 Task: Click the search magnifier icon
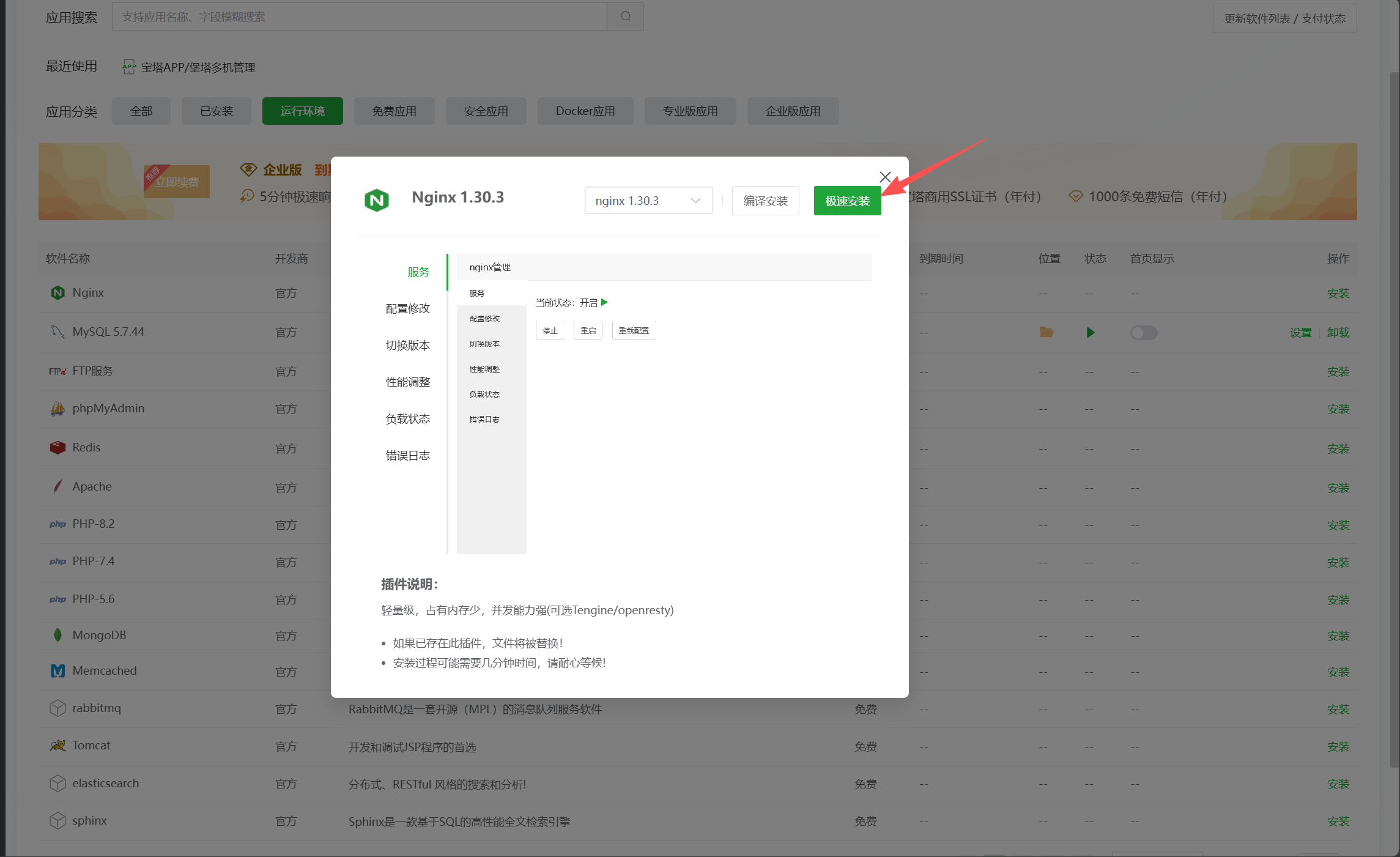[625, 17]
